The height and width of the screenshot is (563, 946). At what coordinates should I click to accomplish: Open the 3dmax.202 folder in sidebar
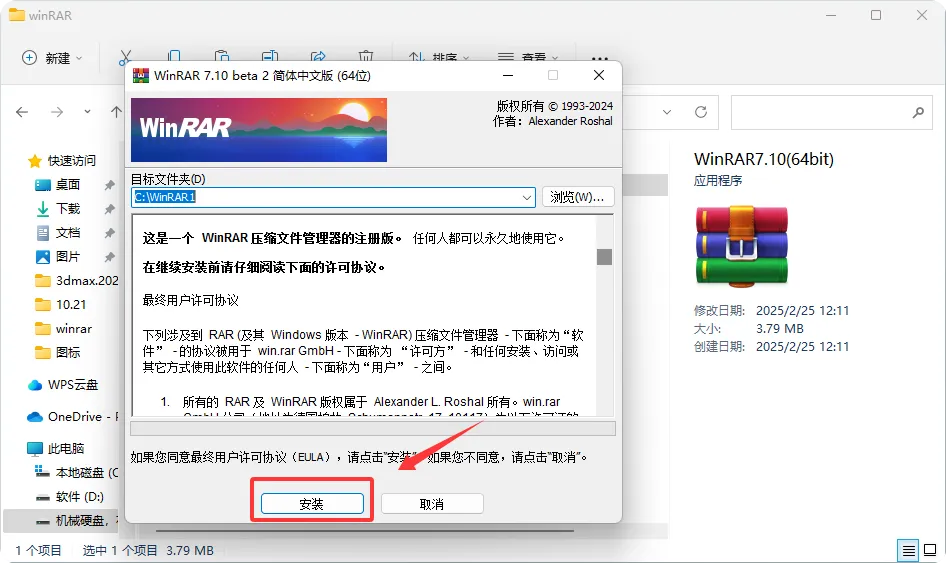[x=77, y=281]
